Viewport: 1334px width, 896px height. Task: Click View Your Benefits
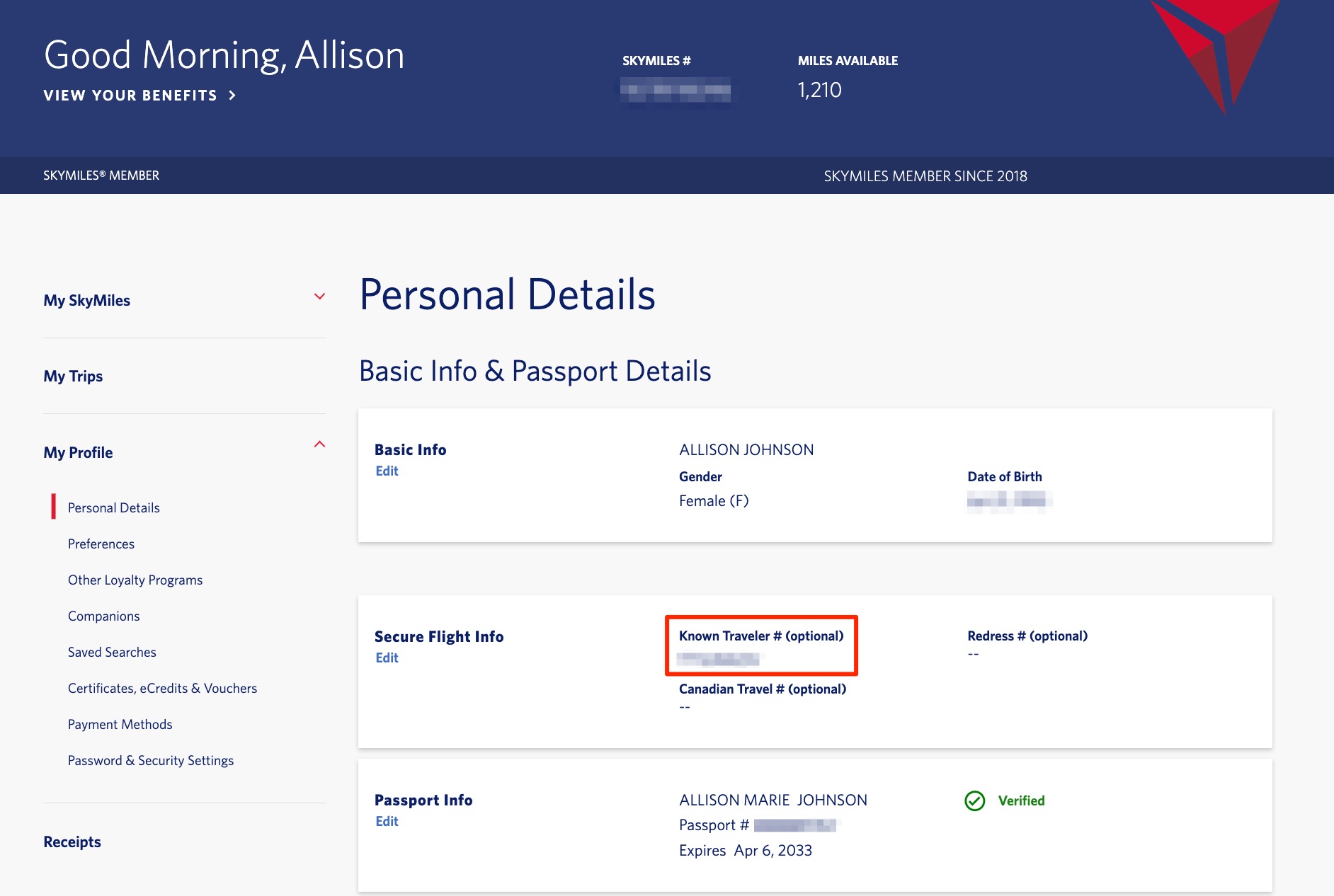[130, 95]
